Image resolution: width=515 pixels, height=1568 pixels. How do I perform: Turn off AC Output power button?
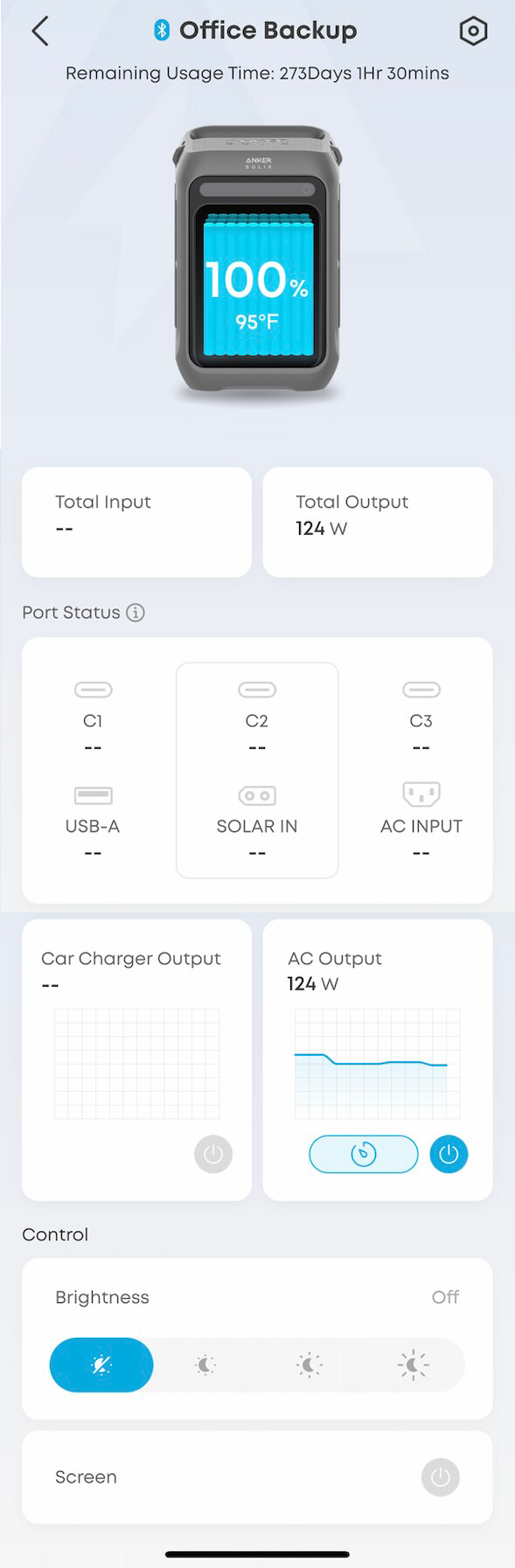click(449, 1155)
